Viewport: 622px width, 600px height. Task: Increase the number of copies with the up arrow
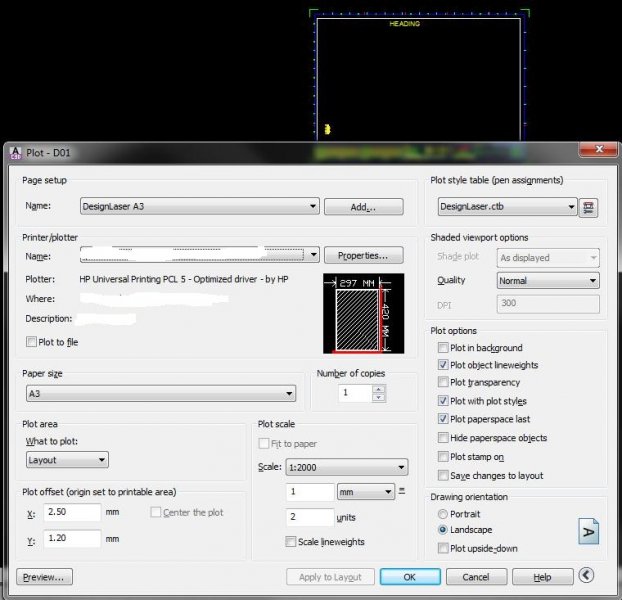(377, 389)
